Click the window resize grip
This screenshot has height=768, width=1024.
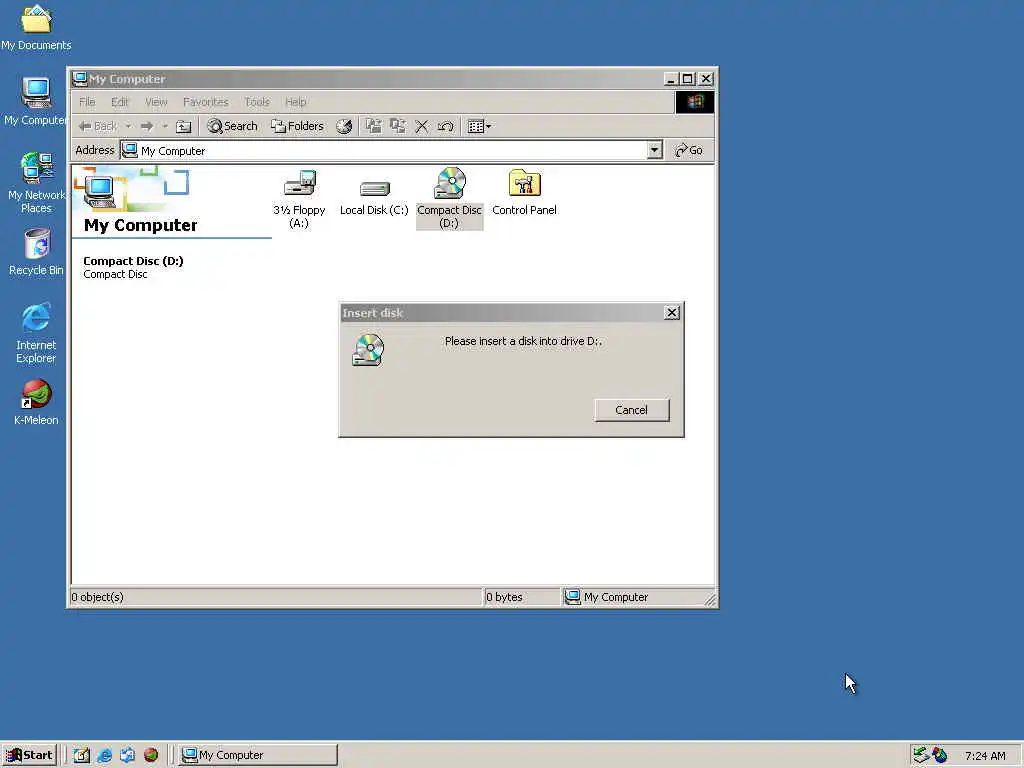tap(710, 600)
